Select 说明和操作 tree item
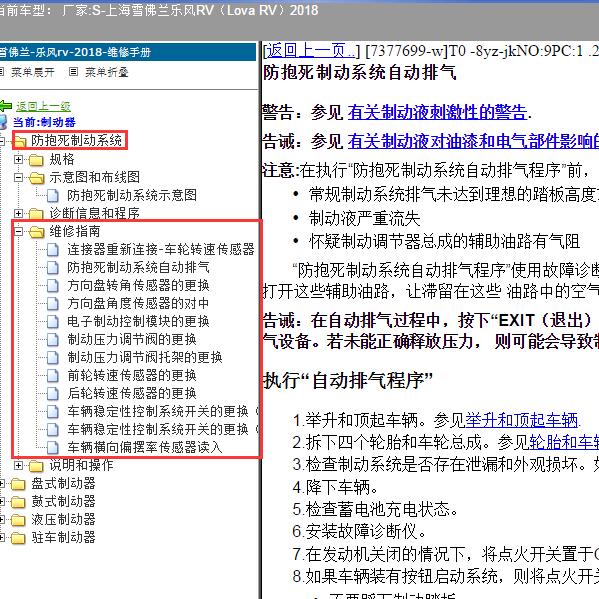Screen dimensions: 599x599 [81, 465]
